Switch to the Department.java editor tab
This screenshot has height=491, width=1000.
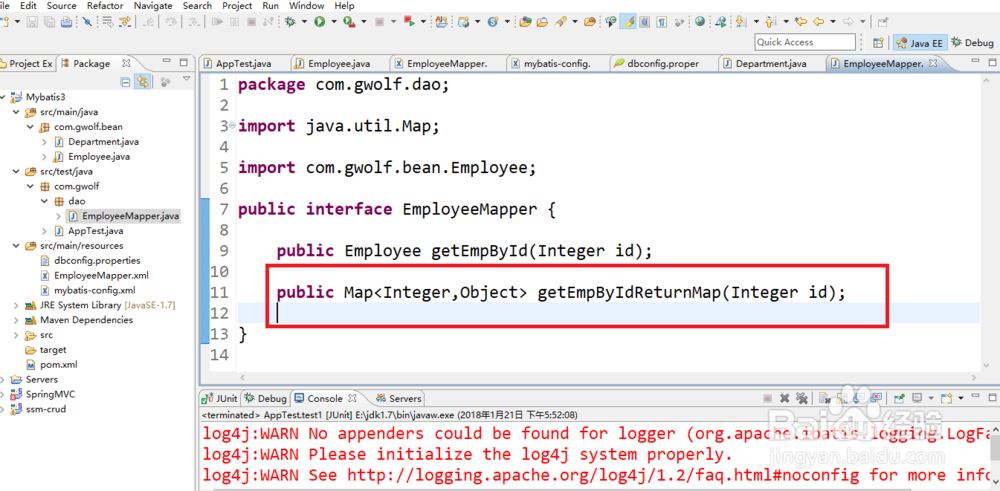point(765,64)
